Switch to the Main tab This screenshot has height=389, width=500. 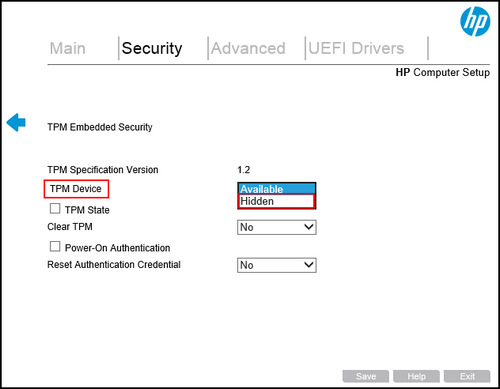(x=68, y=48)
